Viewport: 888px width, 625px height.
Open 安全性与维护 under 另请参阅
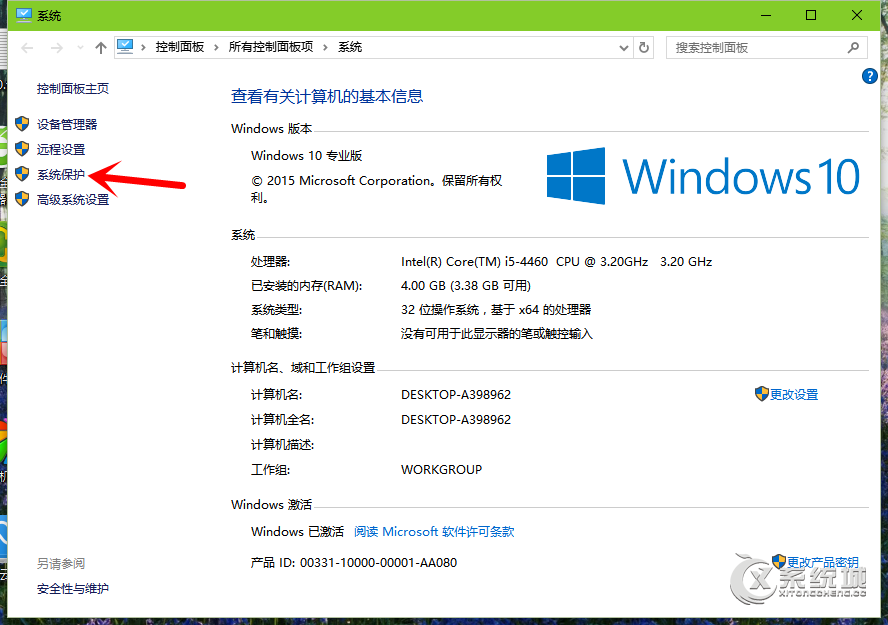coord(72,589)
